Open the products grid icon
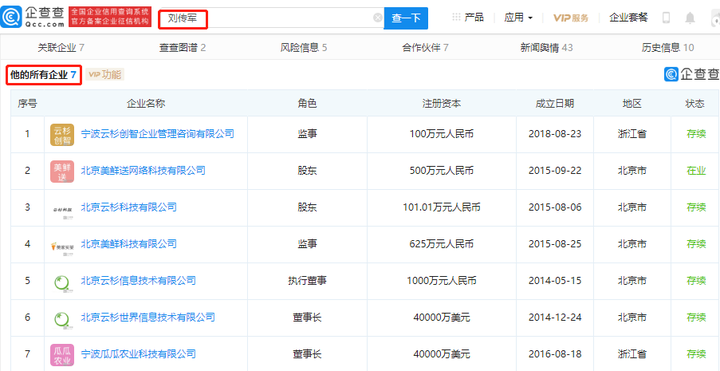720x371 pixels. (x=456, y=17)
